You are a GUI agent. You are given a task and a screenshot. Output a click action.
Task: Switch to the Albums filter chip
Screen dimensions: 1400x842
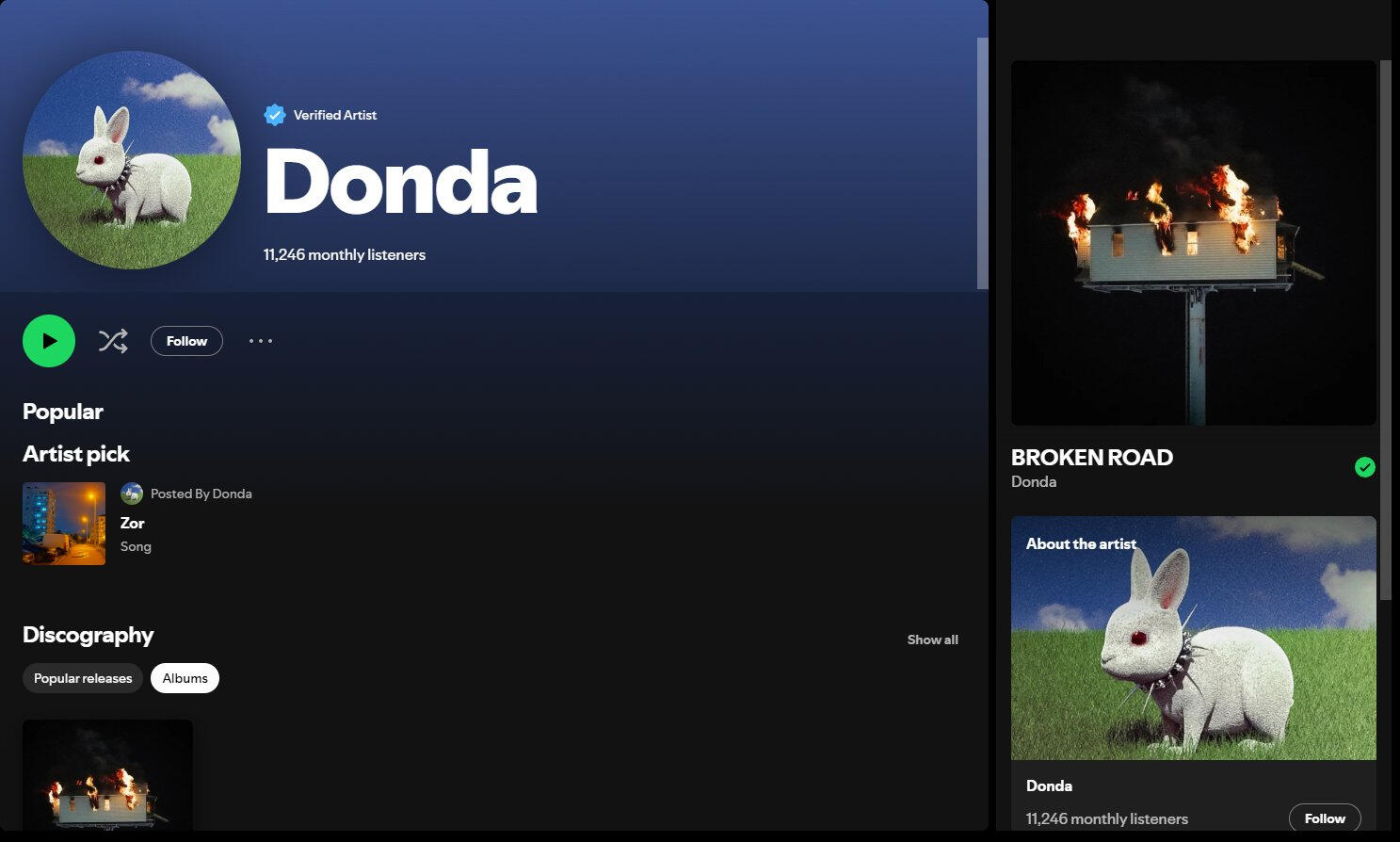pyautogui.click(x=185, y=678)
